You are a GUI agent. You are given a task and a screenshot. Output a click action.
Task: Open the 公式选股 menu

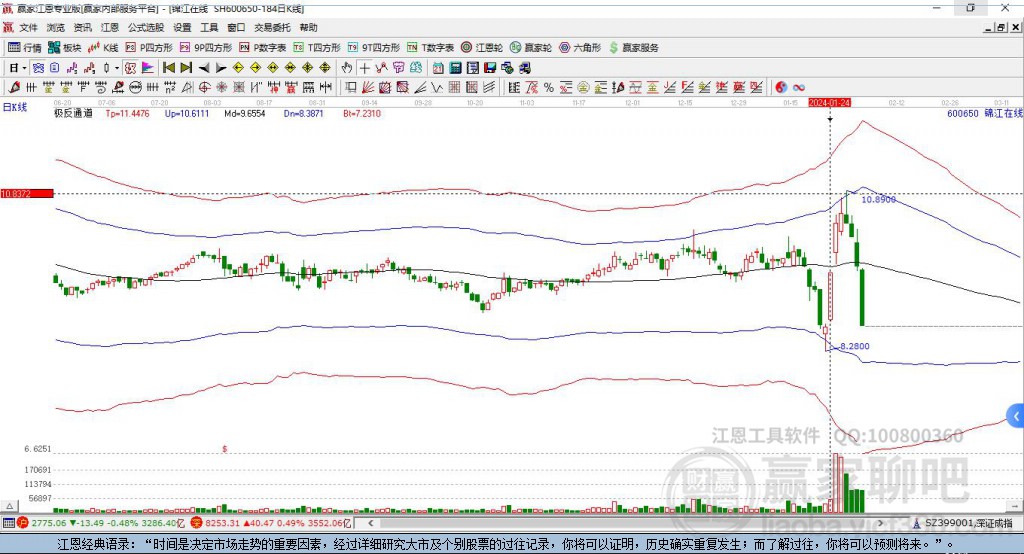pyautogui.click(x=146, y=27)
